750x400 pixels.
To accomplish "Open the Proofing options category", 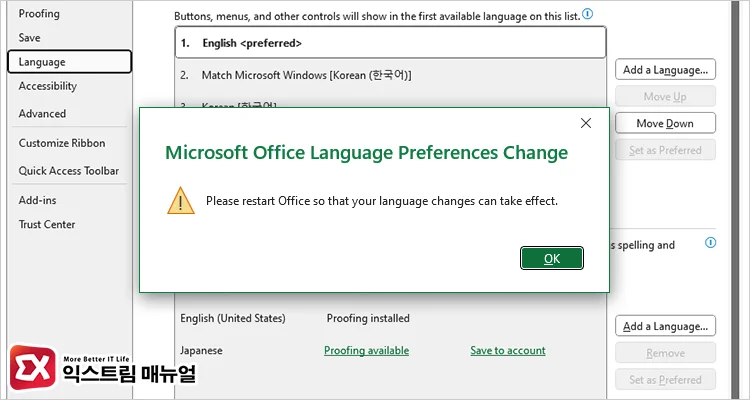I will [39, 14].
